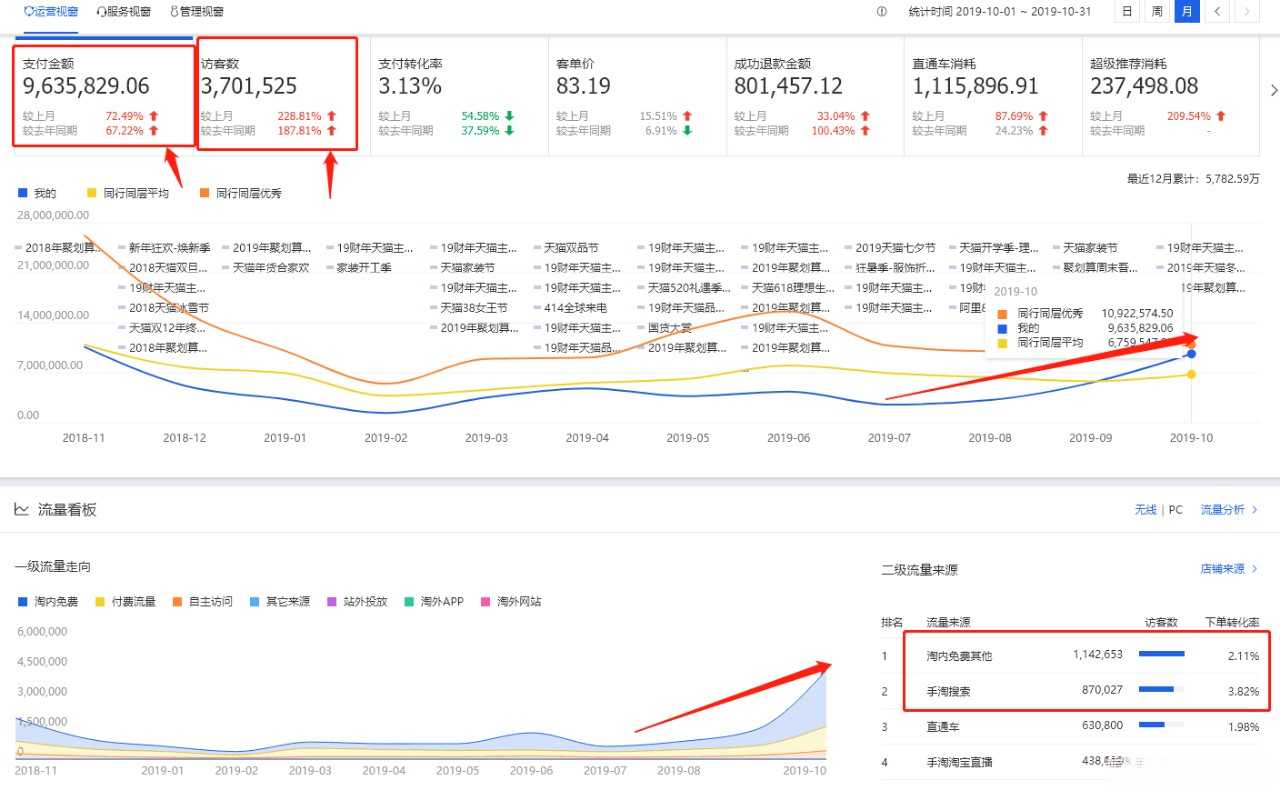Toggle the 同行同层优秀 legend series

point(240,193)
